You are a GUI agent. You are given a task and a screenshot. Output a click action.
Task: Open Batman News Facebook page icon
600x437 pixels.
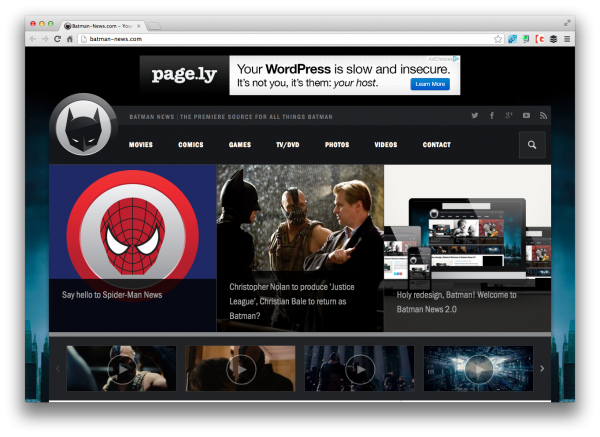[x=492, y=116]
